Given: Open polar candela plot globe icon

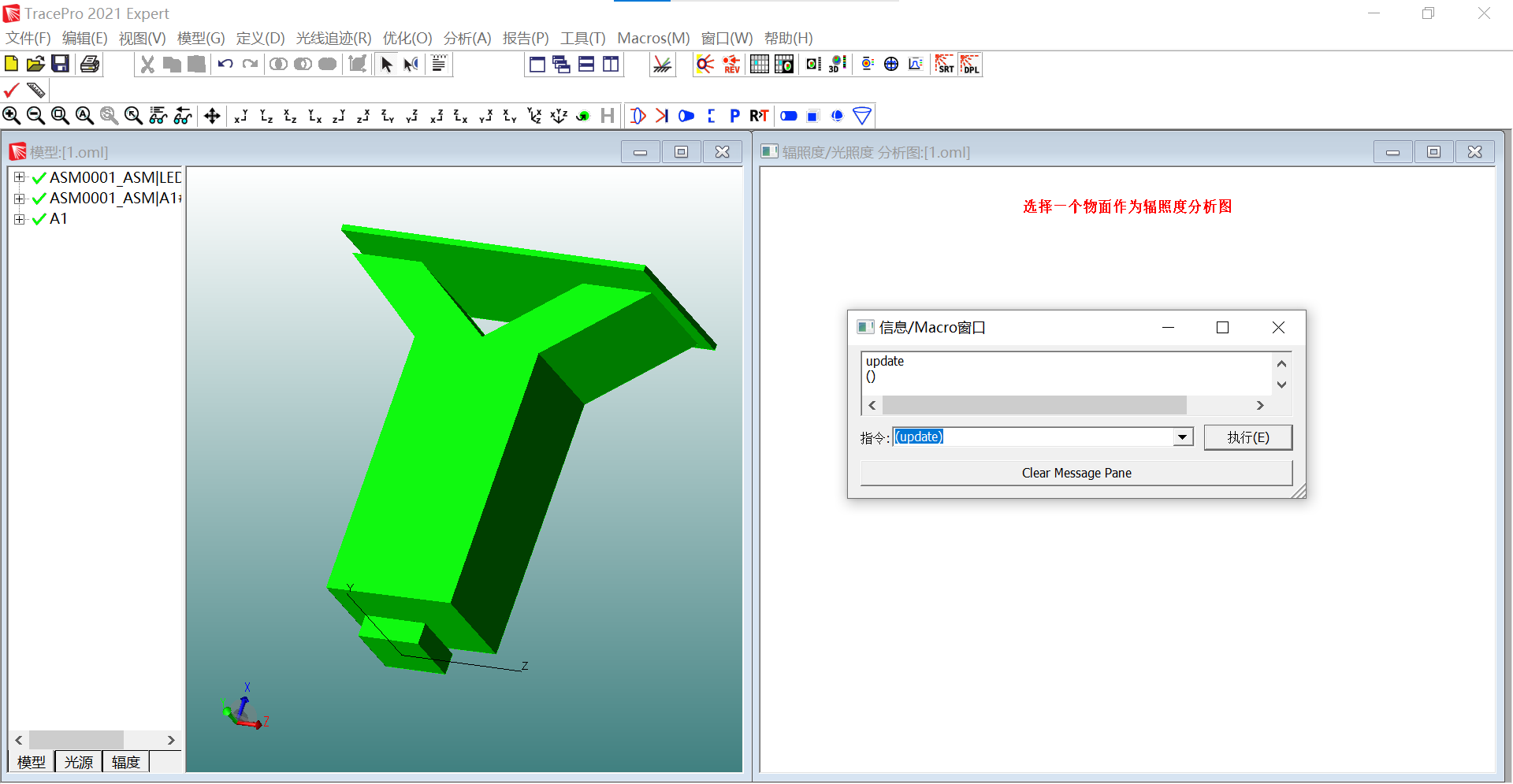Looking at the screenshot, I should coord(891,64).
